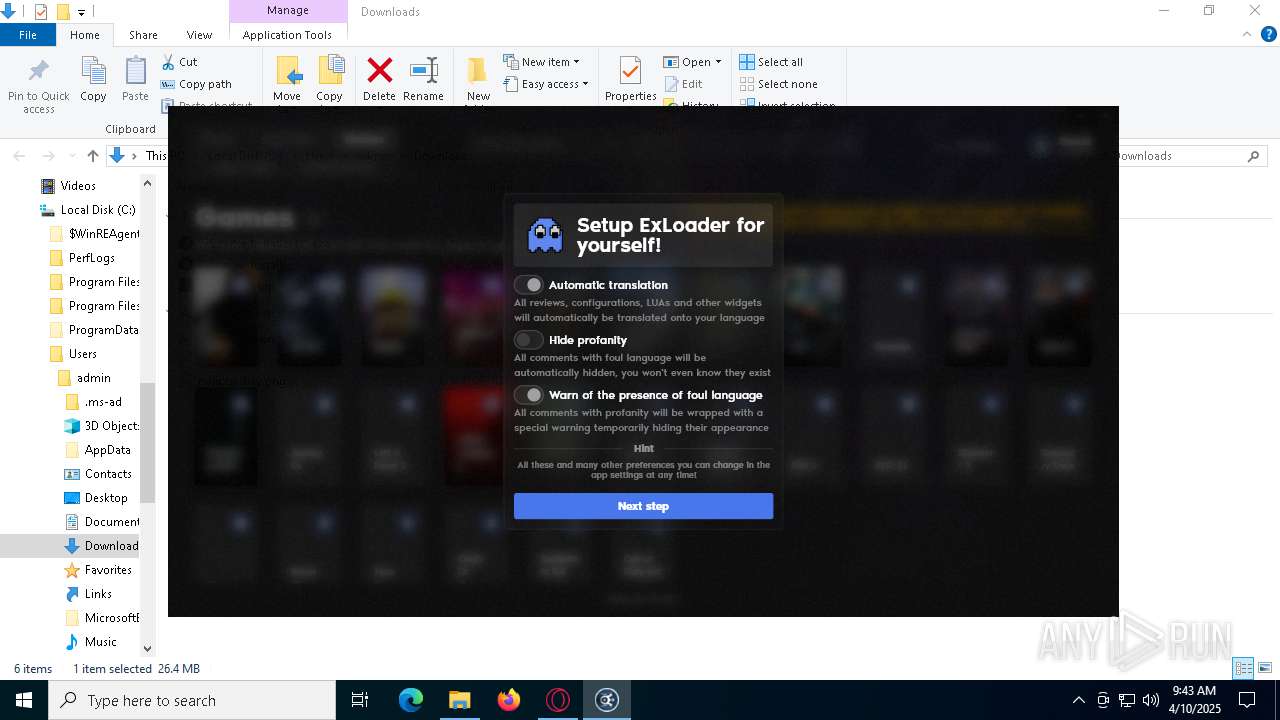Screen dimensions: 1280x720
Task: Select Links in navigation pane
Action: pos(98,594)
